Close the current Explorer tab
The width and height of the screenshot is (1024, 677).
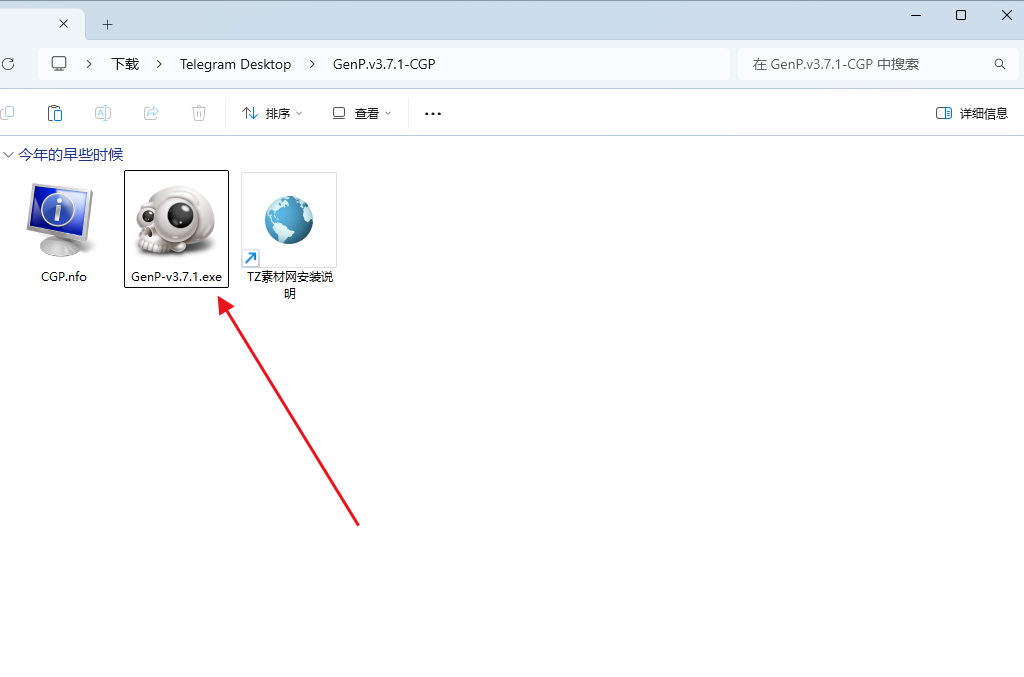pyautogui.click(x=63, y=24)
